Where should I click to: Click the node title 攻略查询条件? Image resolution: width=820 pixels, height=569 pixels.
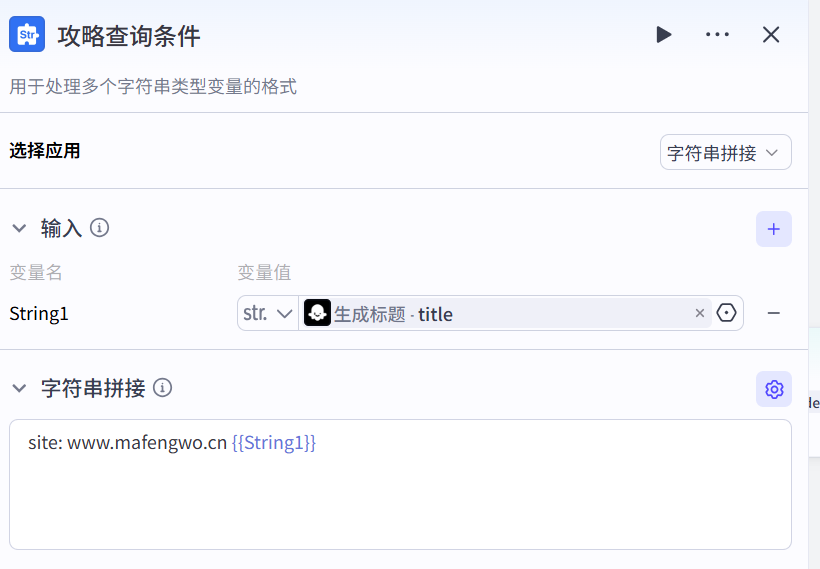coord(129,36)
